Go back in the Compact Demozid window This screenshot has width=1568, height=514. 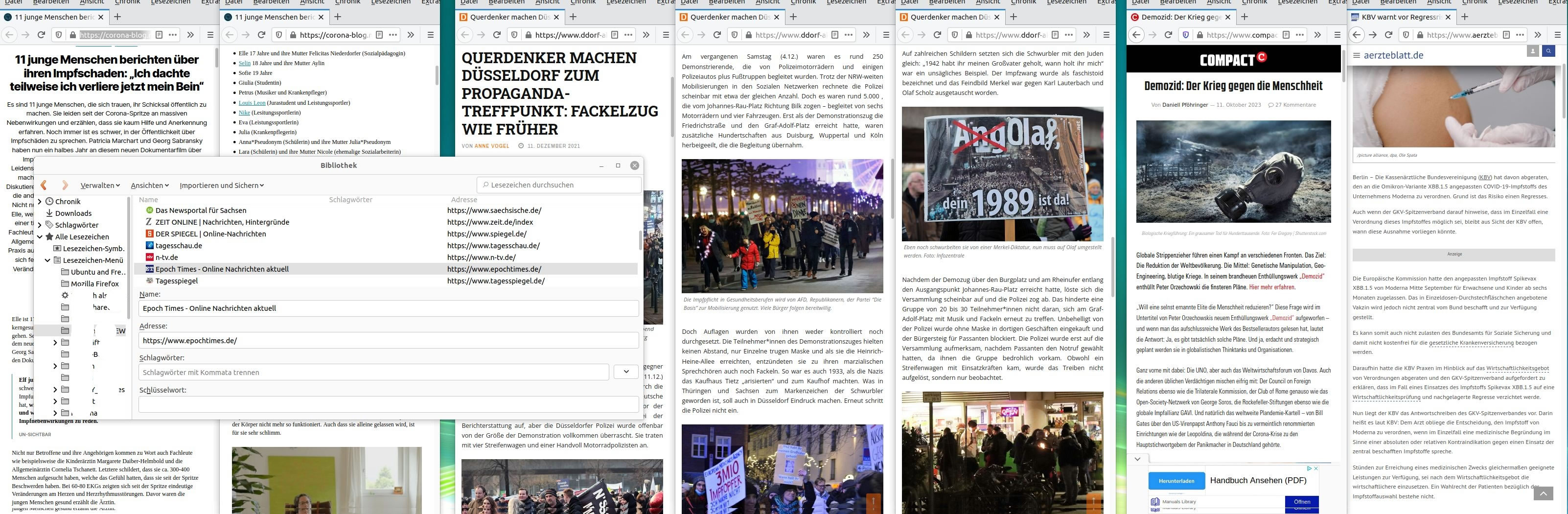(1136, 35)
